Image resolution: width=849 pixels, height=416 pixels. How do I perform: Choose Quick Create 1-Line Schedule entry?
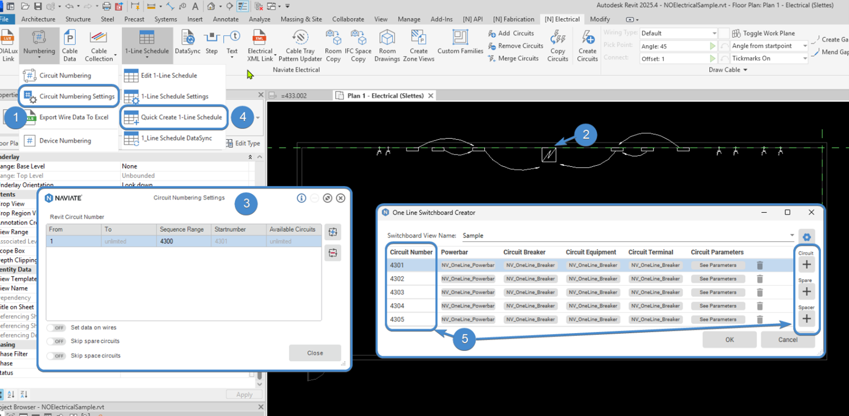pos(173,117)
